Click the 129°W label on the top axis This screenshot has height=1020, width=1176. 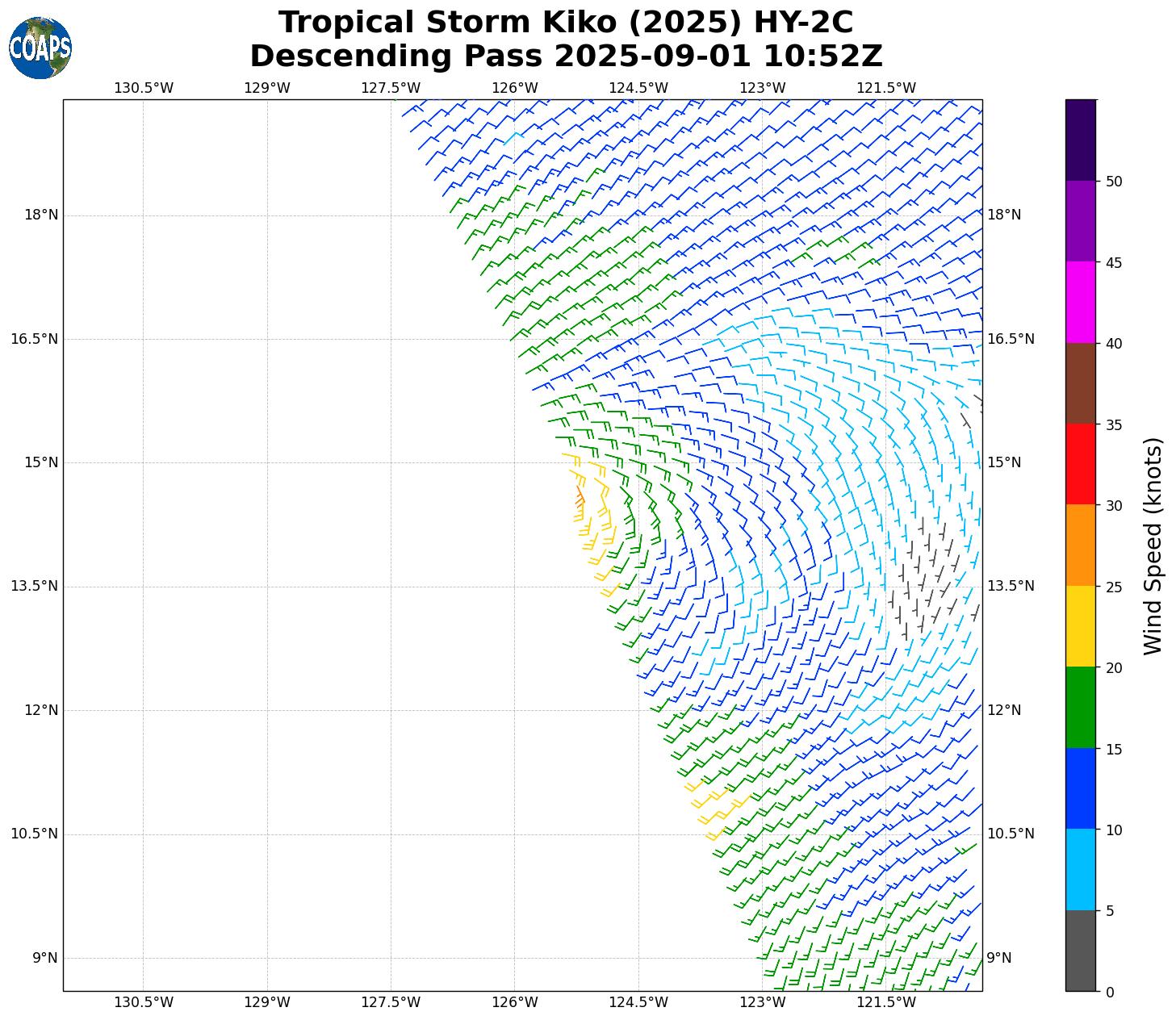pos(267,88)
